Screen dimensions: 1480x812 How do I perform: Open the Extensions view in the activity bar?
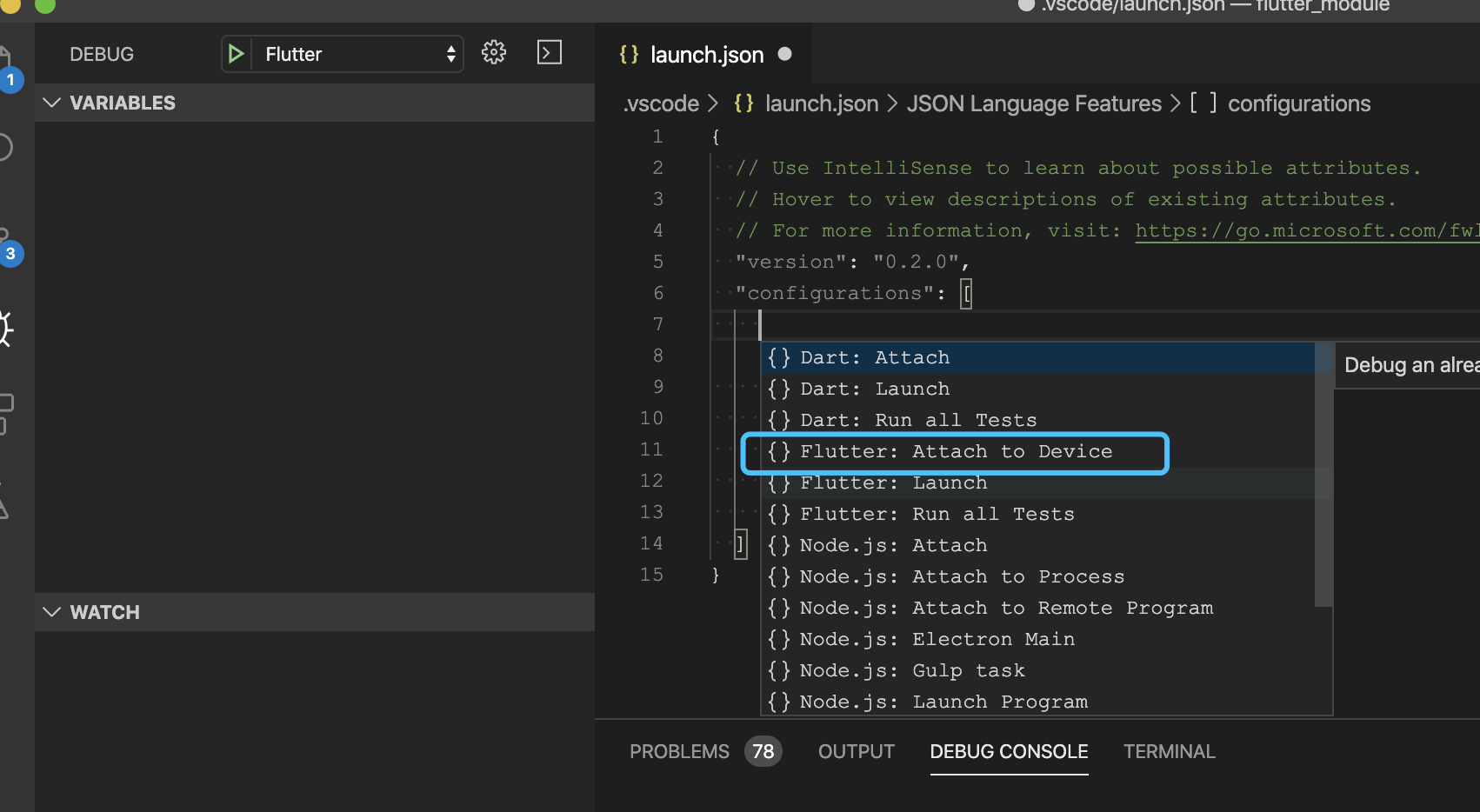tap(6, 414)
